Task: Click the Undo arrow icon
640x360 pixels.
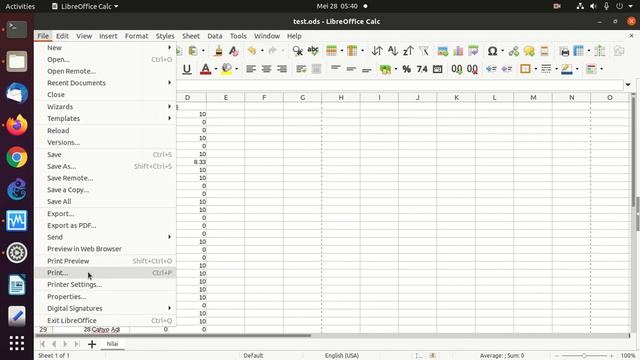Action: [252, 51]
